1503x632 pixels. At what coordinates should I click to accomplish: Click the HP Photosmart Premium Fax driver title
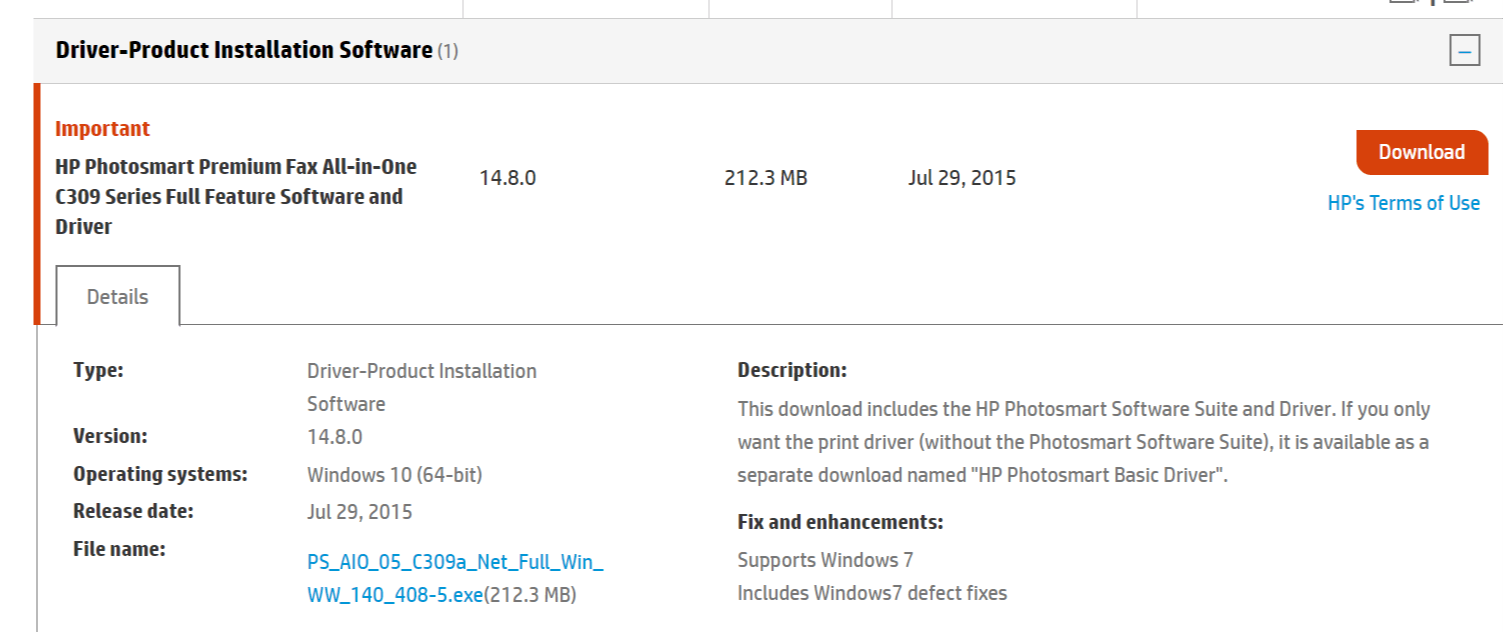(x=235, y=196)
